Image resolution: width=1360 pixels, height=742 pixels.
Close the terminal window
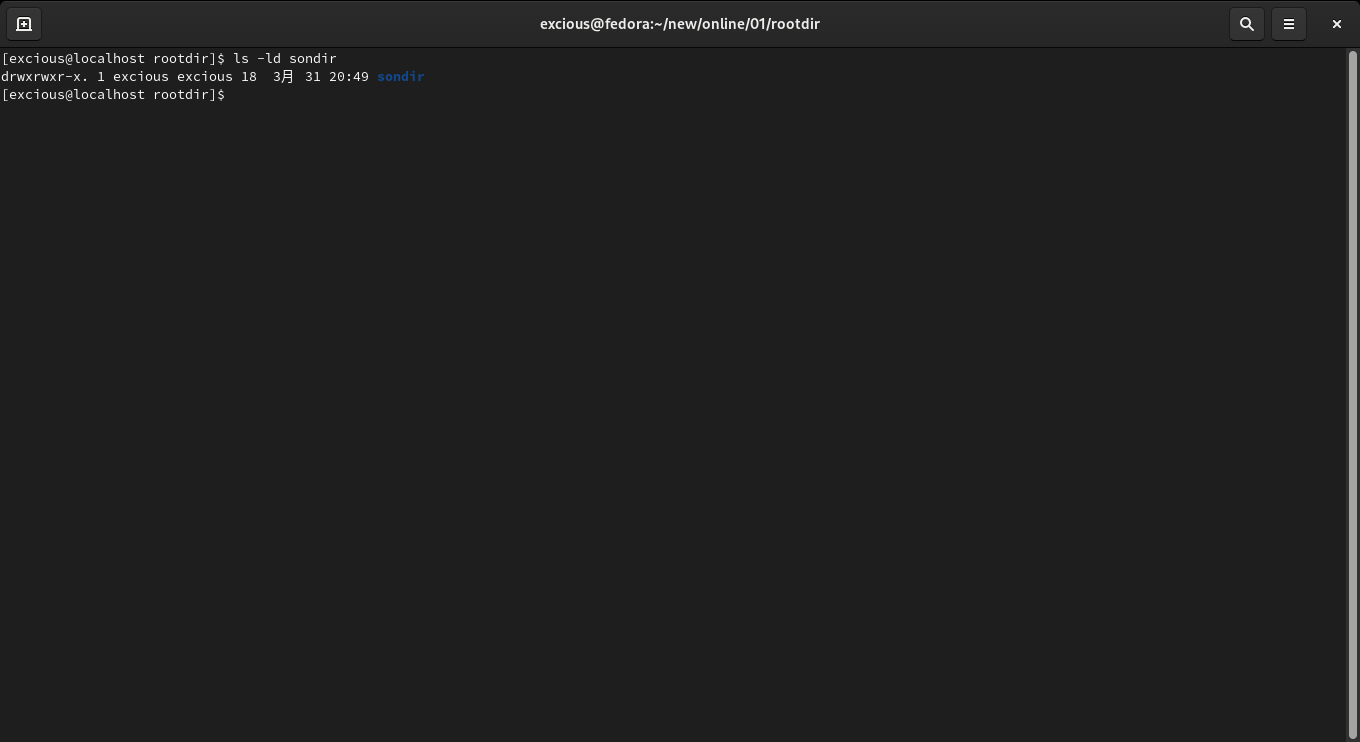1336,24
